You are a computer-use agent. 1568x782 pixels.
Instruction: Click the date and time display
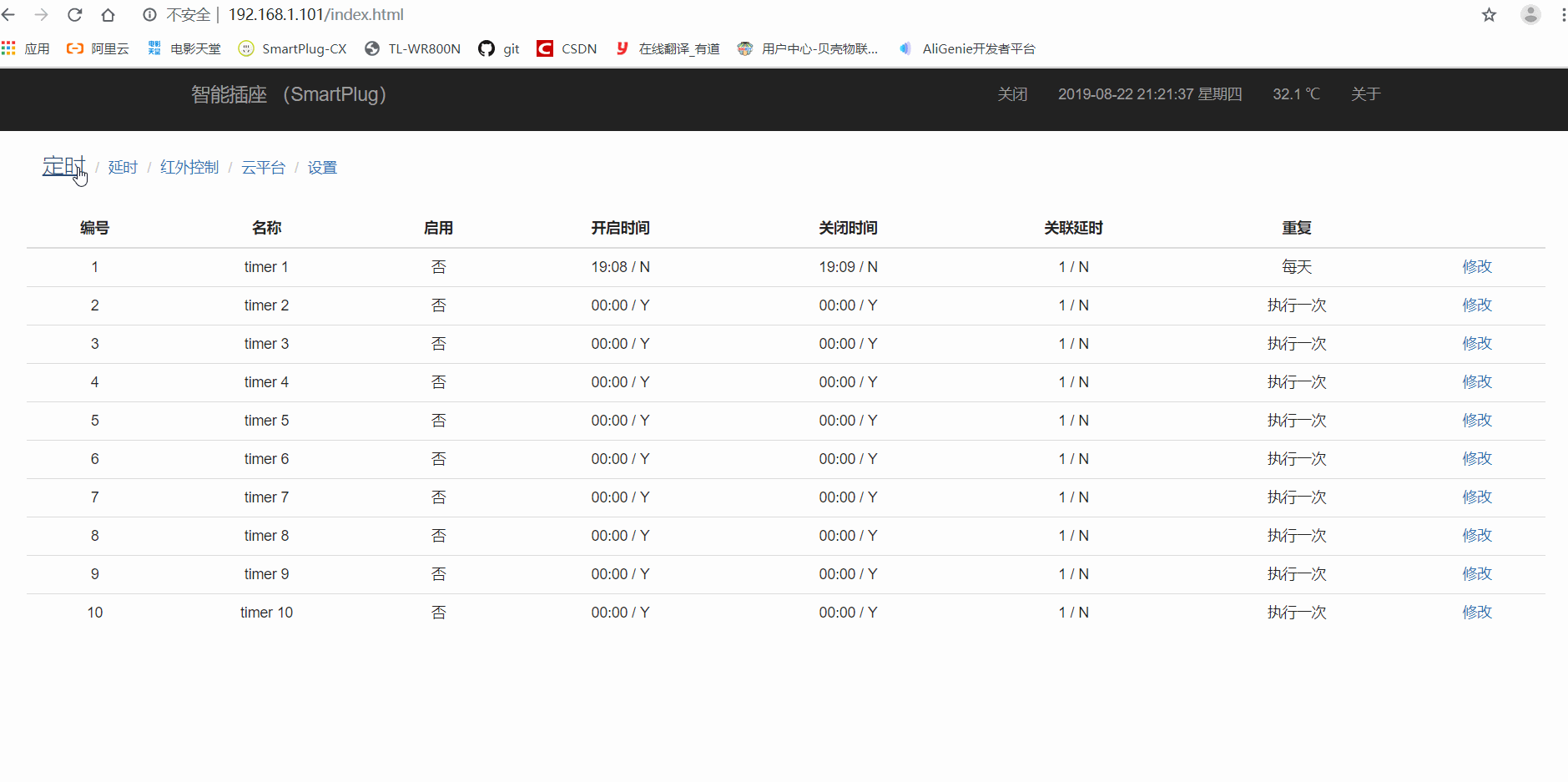click(1150, 94)
